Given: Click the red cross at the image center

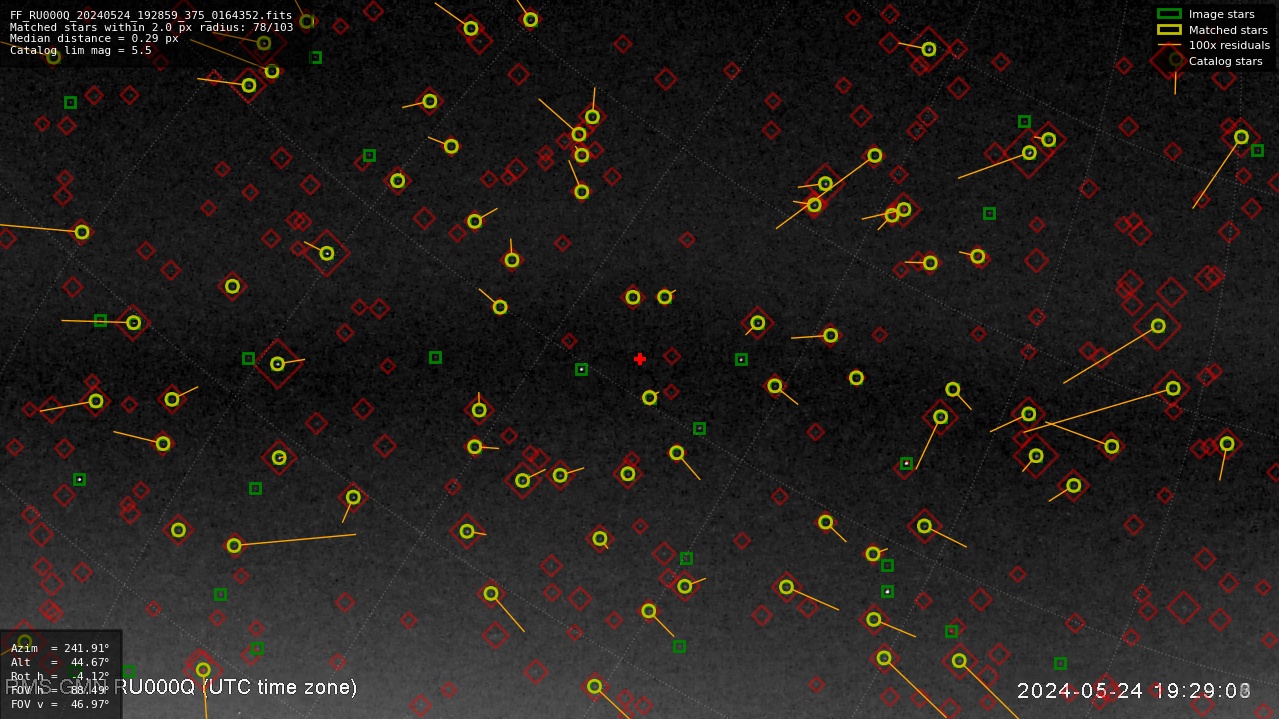Looking at the screenshot, I should pos(640,359).
